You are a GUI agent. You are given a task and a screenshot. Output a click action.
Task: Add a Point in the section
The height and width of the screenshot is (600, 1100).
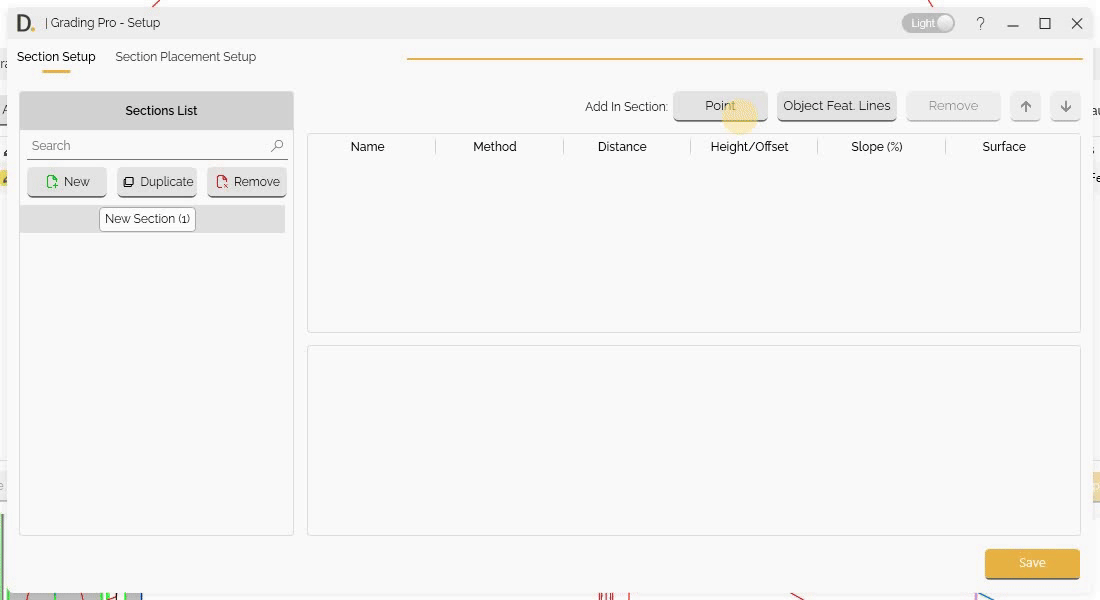720,106
